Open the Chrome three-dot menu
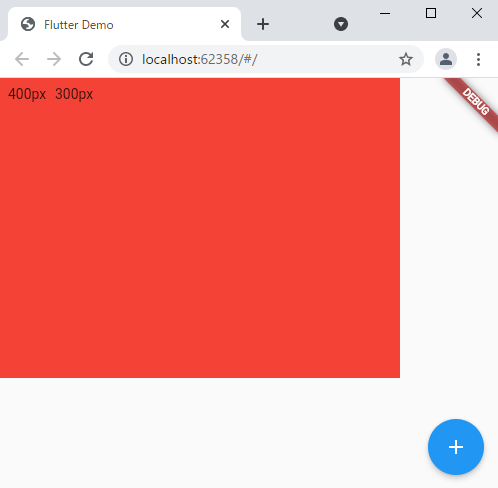Viewport: 498px width, 488px height. [x=478, y=59]
